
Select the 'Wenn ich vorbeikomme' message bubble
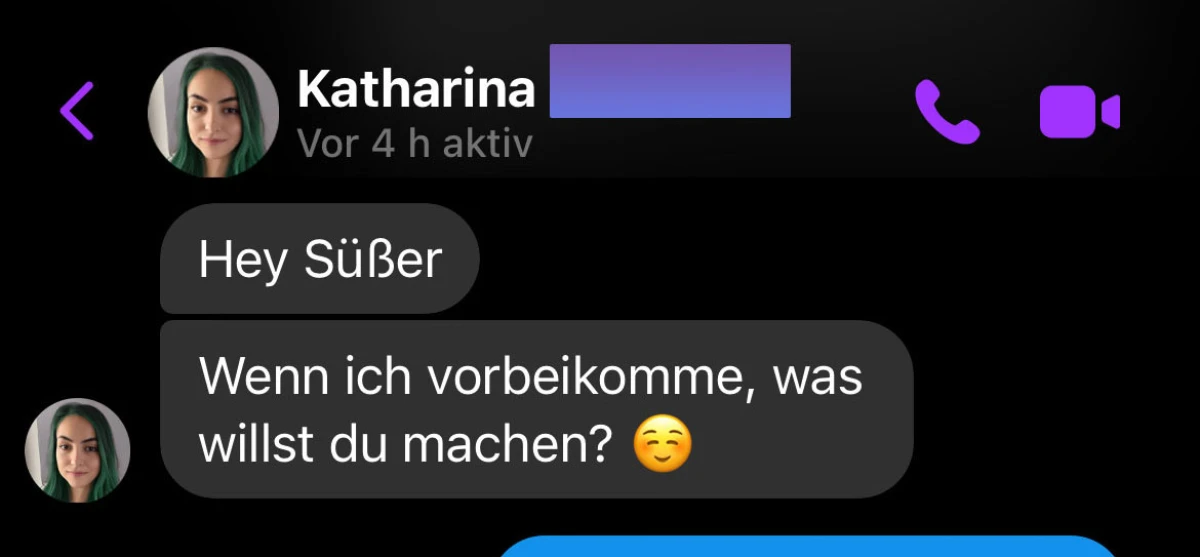point(537,409)
